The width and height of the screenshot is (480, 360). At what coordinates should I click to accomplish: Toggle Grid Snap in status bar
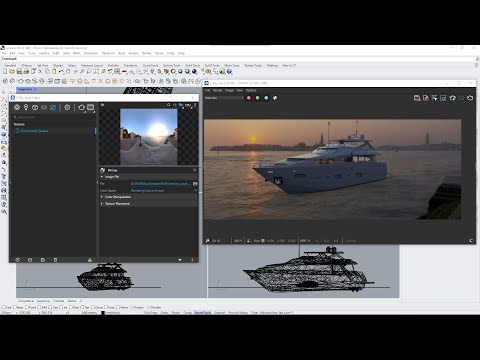pyautogui.click(x=150, y=313)
